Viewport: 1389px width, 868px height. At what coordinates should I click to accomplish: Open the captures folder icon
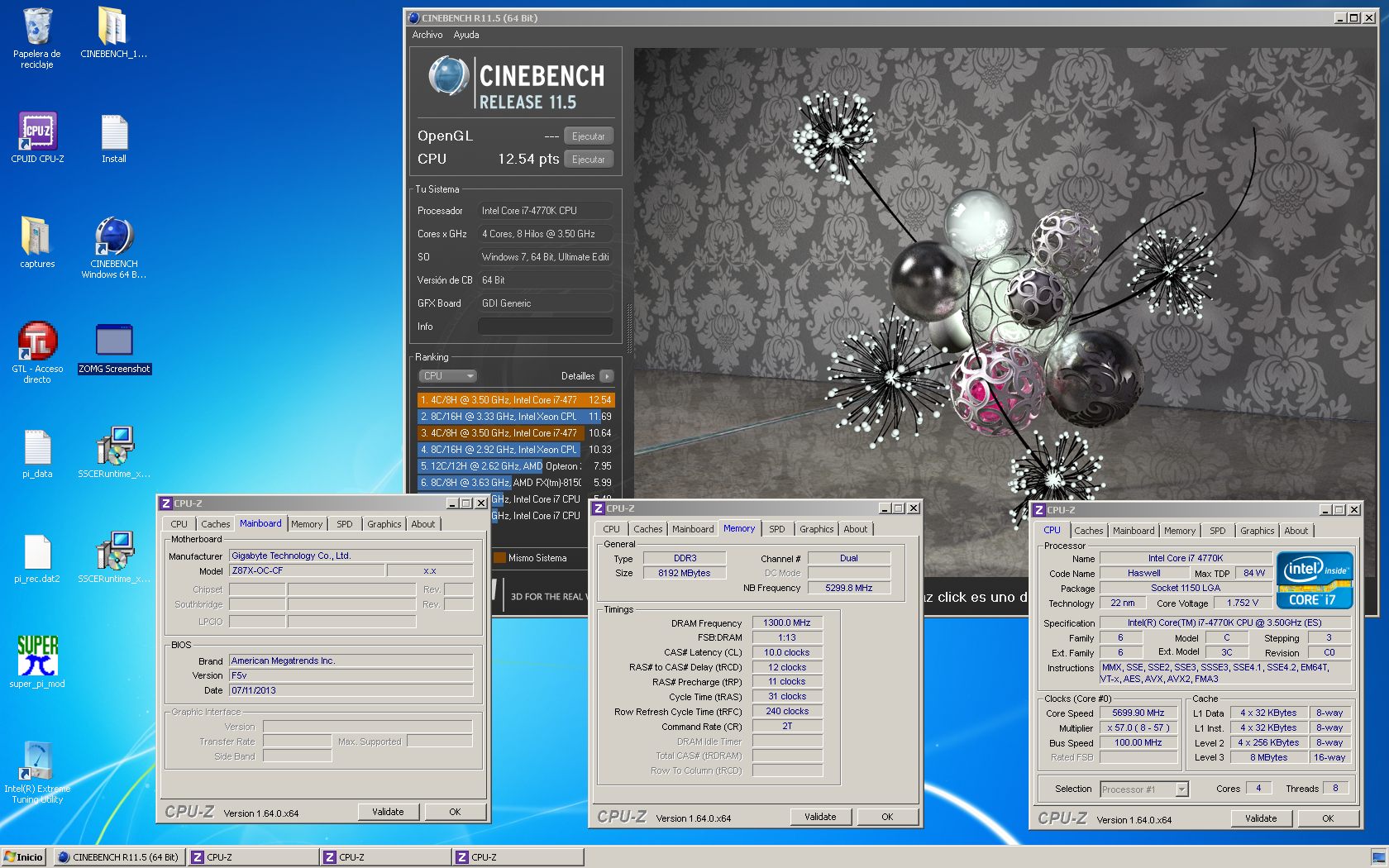point(37,242)
